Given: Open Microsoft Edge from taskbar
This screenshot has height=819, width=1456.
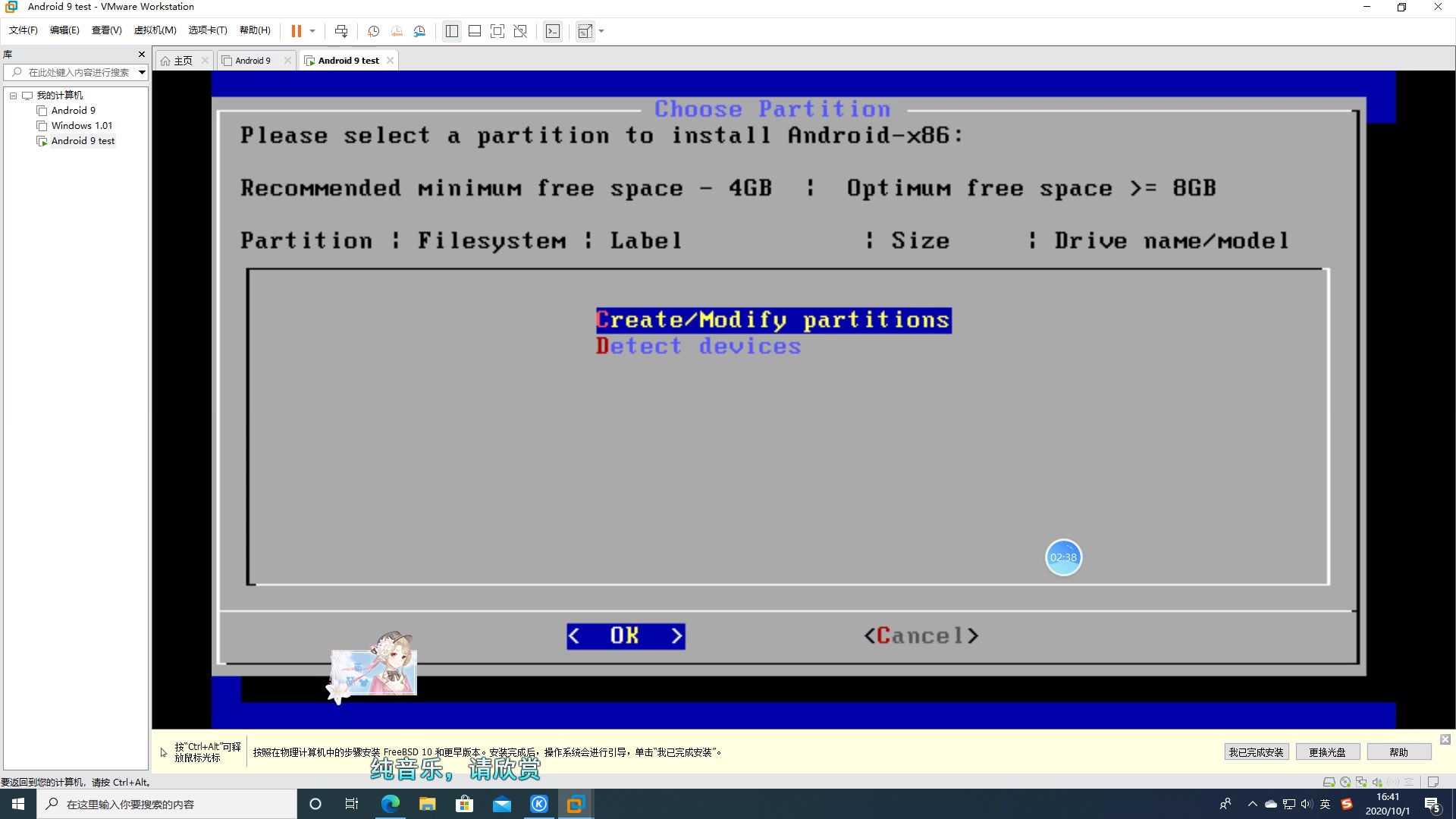Looking at the screenshot, I should [x=391, y=804].
